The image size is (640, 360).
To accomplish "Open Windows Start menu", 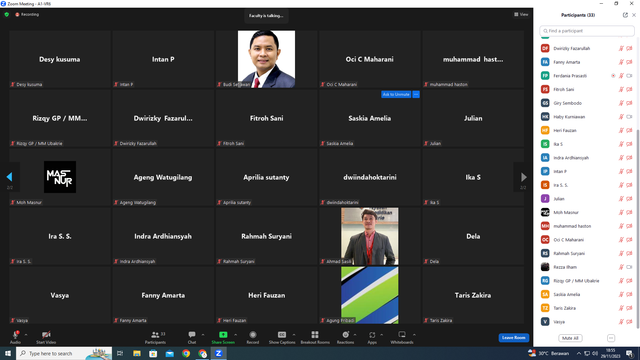I will 8,353.
